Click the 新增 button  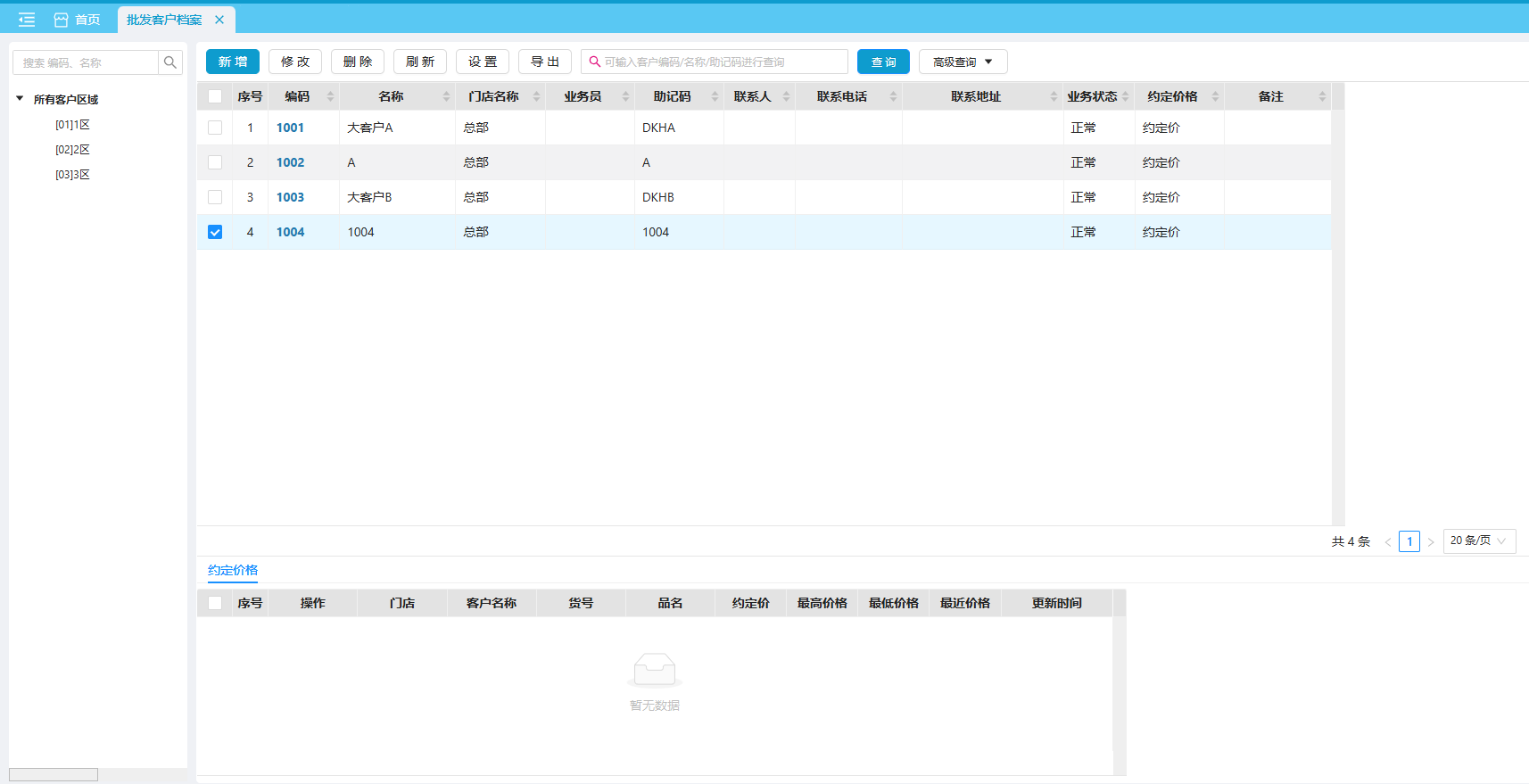click(x=233, y=62)
